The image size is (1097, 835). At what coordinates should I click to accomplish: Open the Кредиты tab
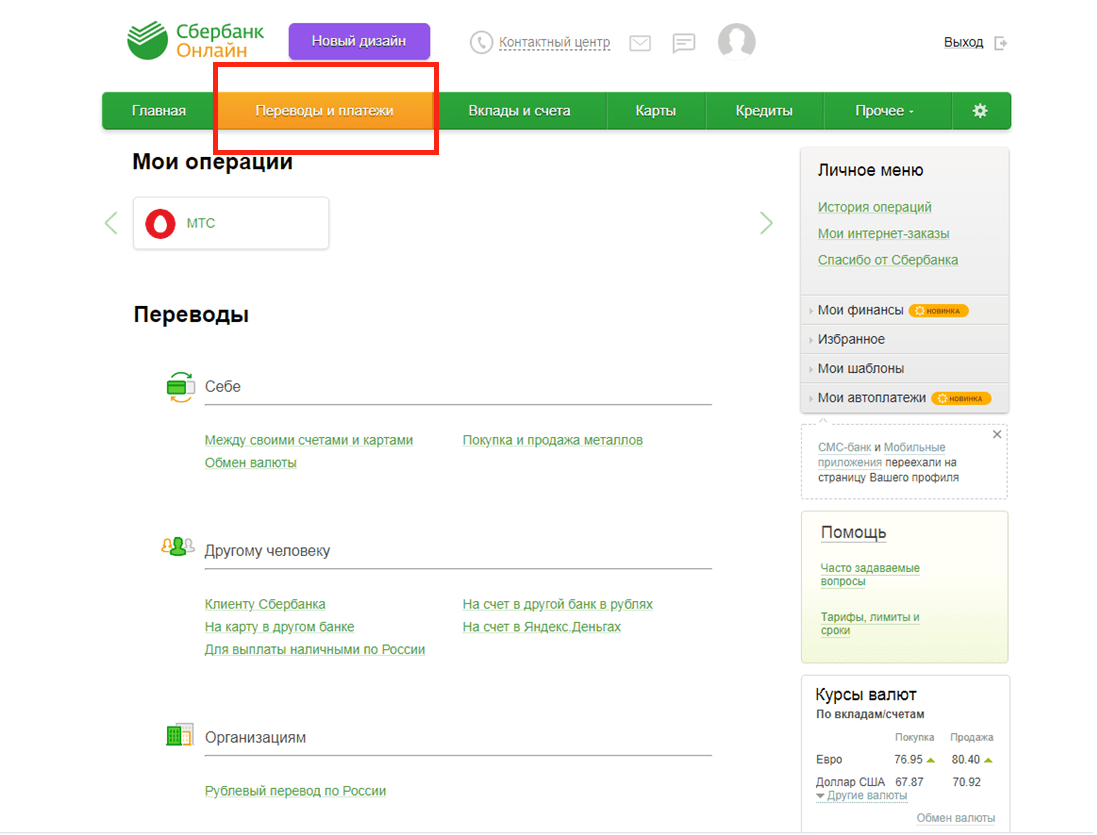coord(764,111)
